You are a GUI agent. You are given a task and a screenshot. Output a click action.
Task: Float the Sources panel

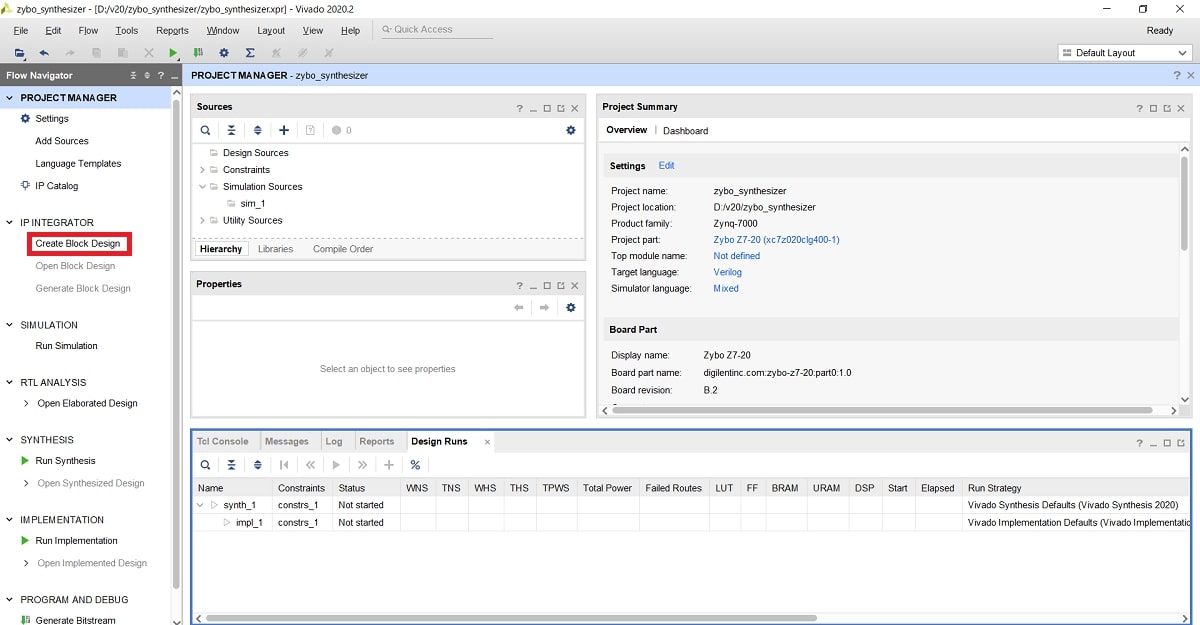pos(561,108)
